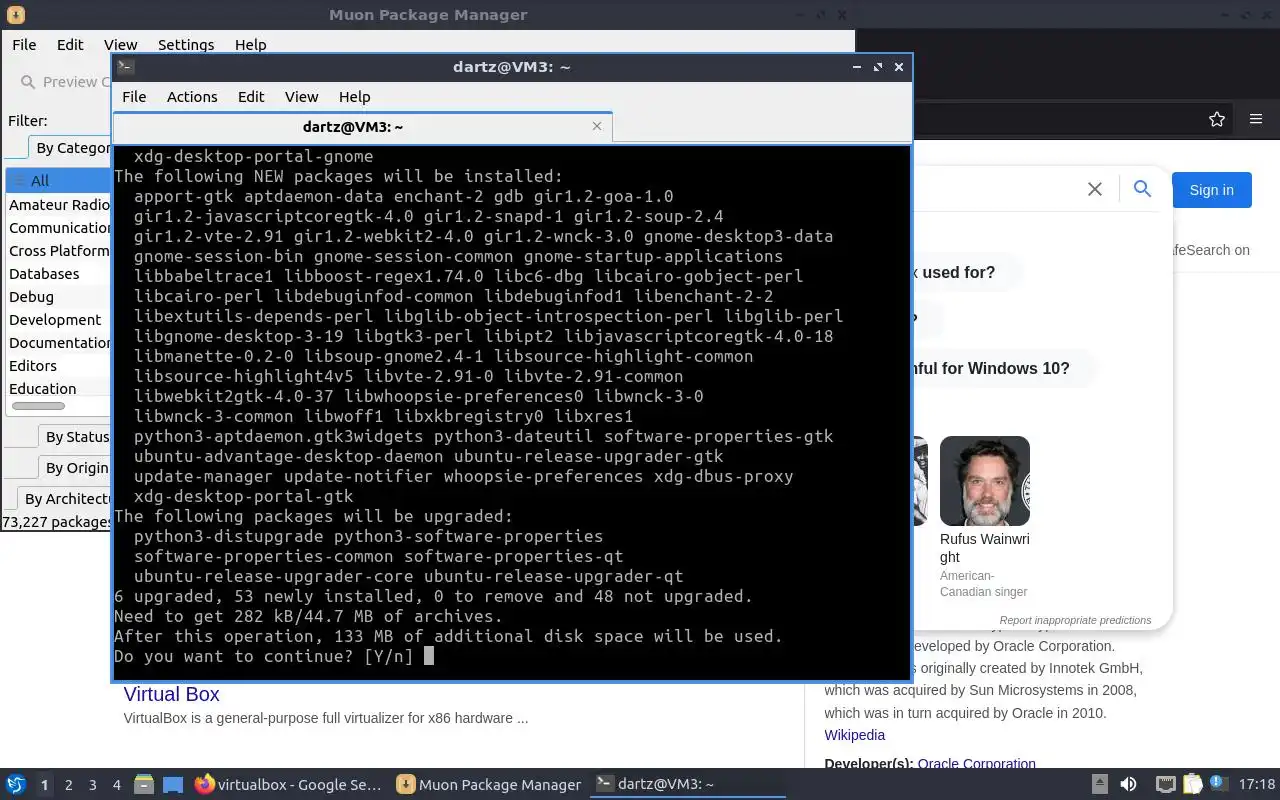This screenshot has width=1280, height=800.
Task: Click the Google search magnifier icon
Action: coord(1142,188)
